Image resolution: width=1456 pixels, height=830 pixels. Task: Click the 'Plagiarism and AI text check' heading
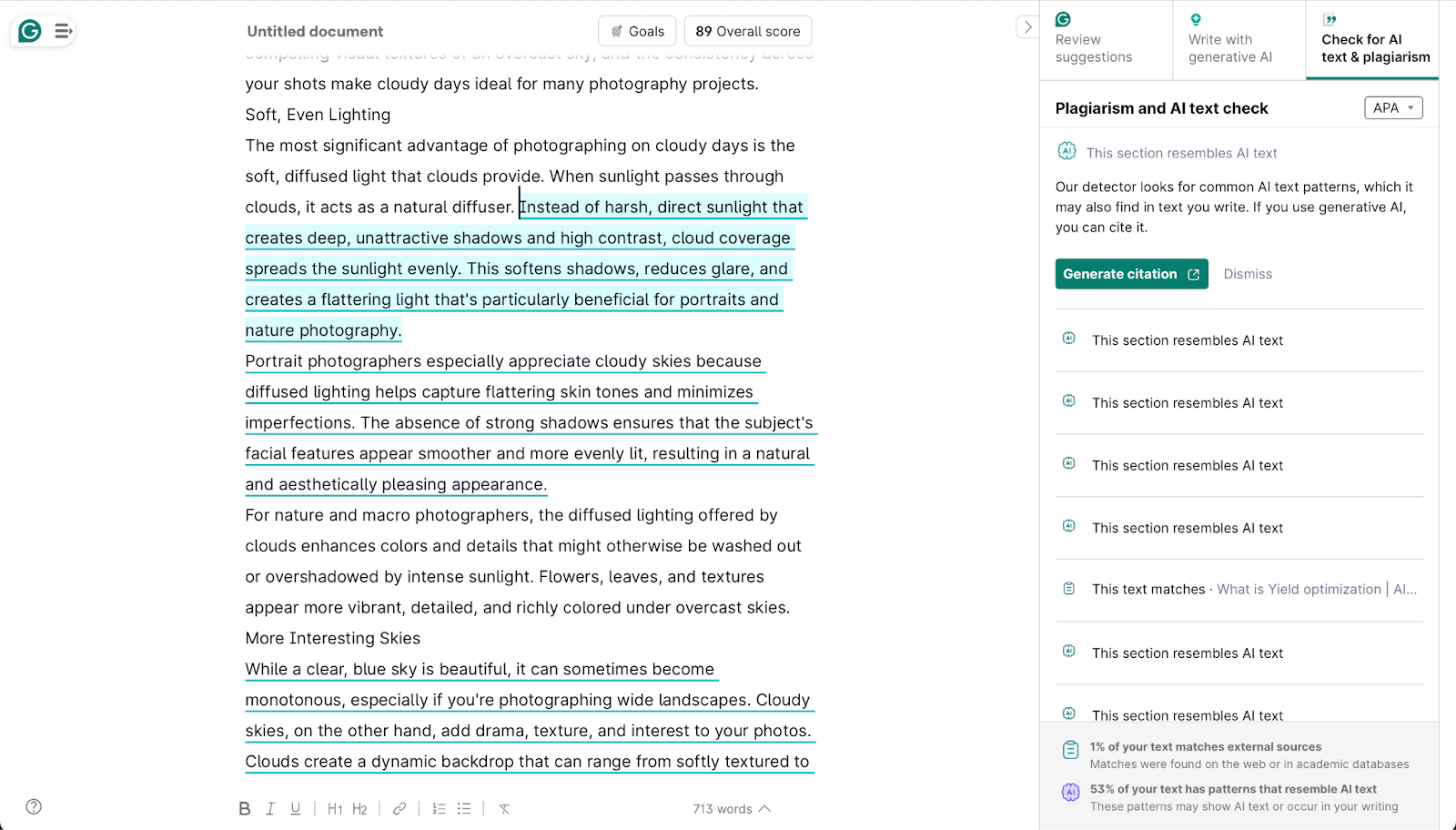coord(1161,108)
